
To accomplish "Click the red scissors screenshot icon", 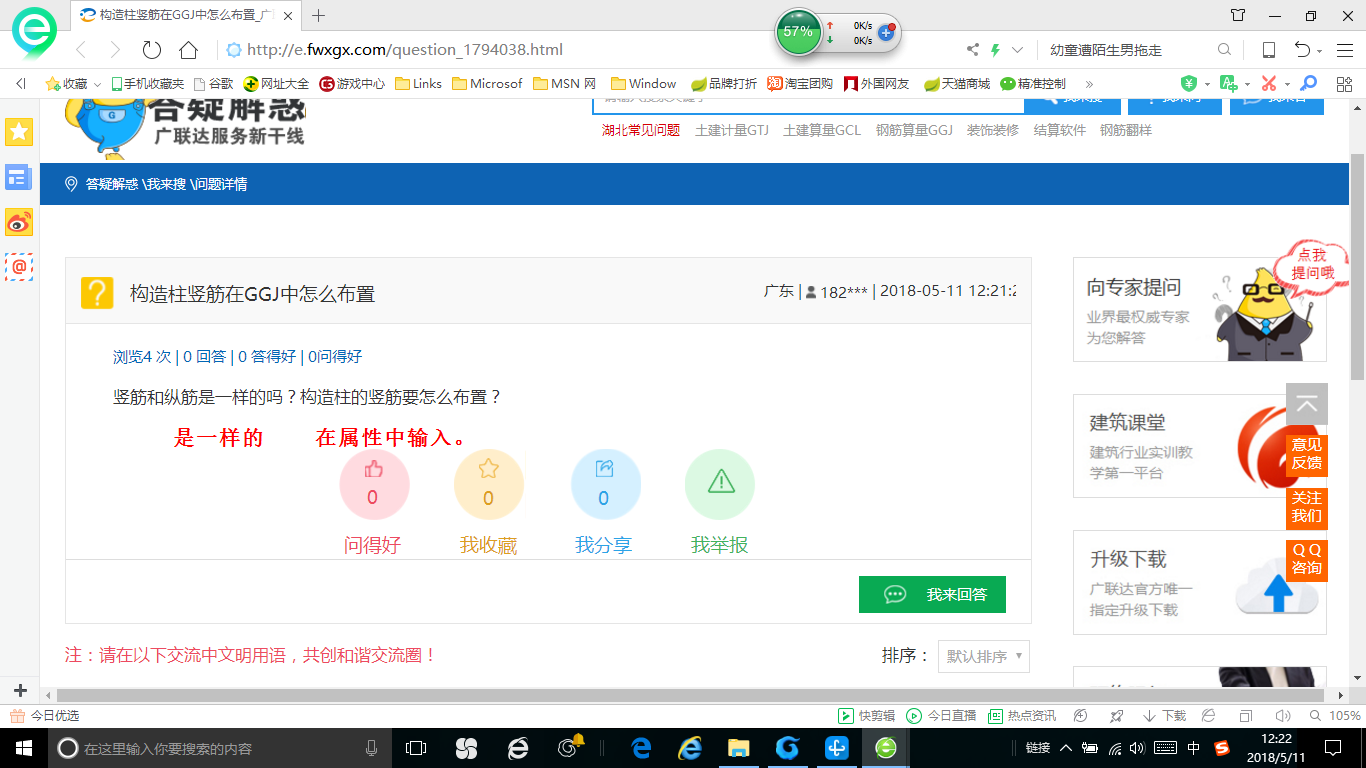I will point(1268,83).
